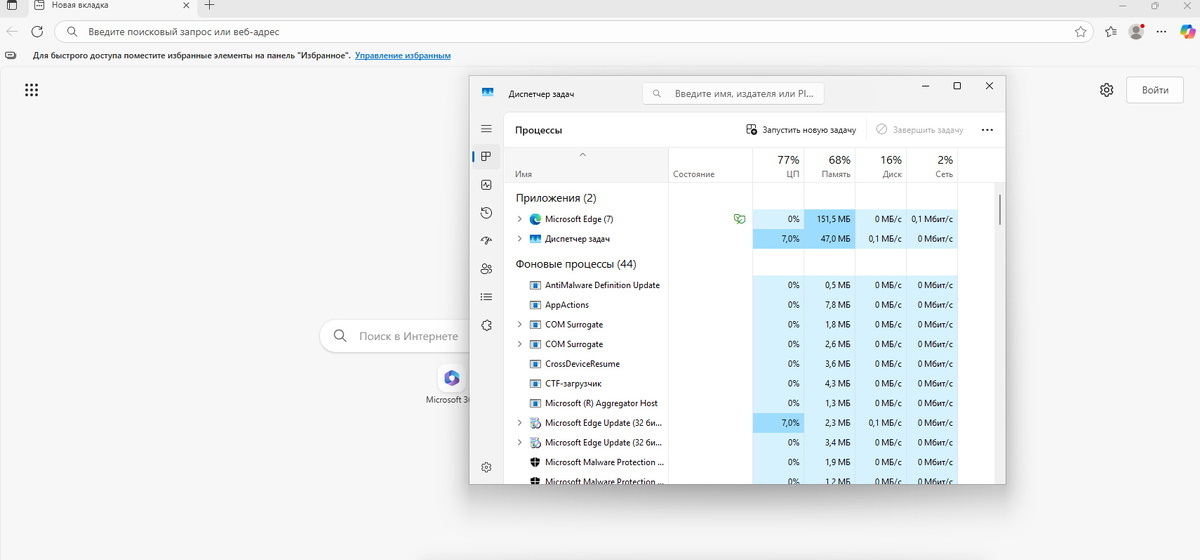Expand second Microsoft Edge Update (32 бит) row
1200x560 pixels.
coord(519,442)
